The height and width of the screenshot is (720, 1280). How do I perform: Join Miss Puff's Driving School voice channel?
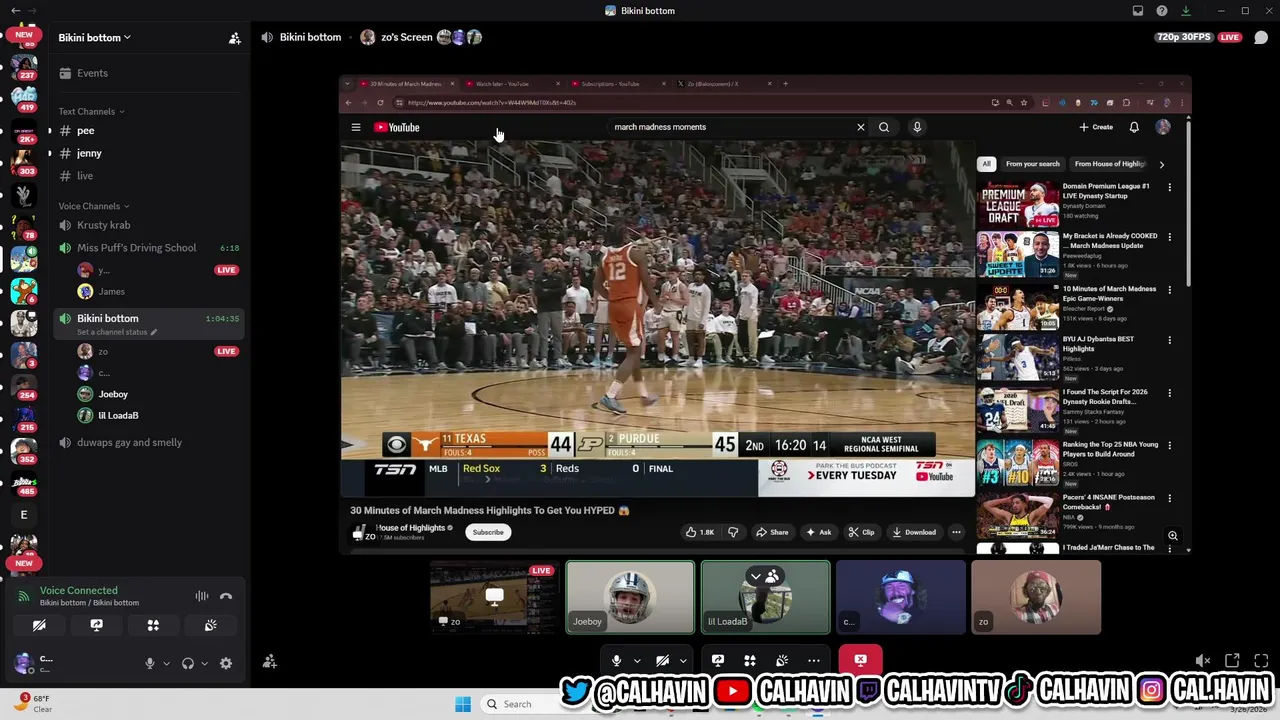tap(136, 248)
